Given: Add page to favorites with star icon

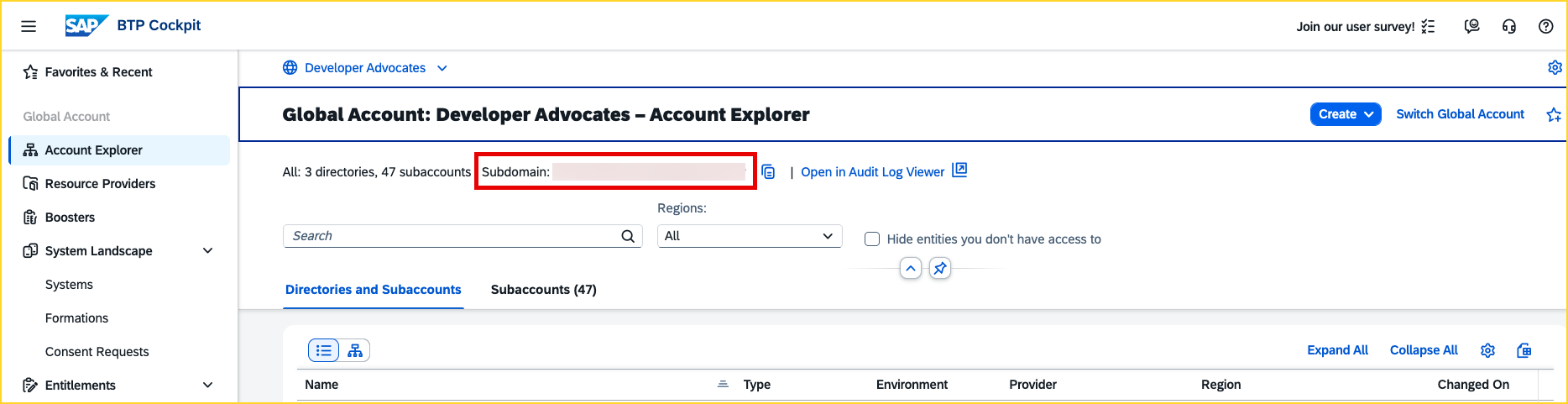Looking at the screenshot, I should (x=1555, y=115).
